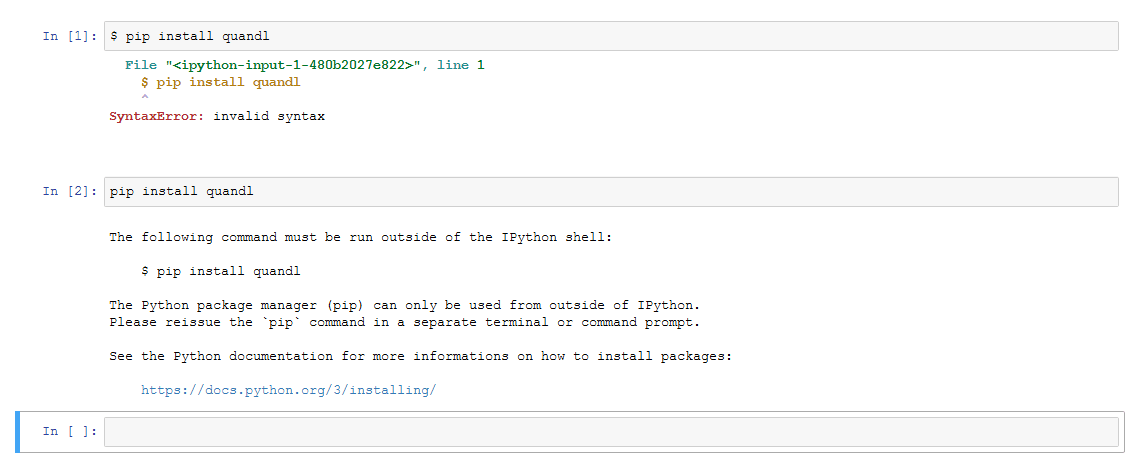Click inside the empty bottom code cell

point(610,432)
